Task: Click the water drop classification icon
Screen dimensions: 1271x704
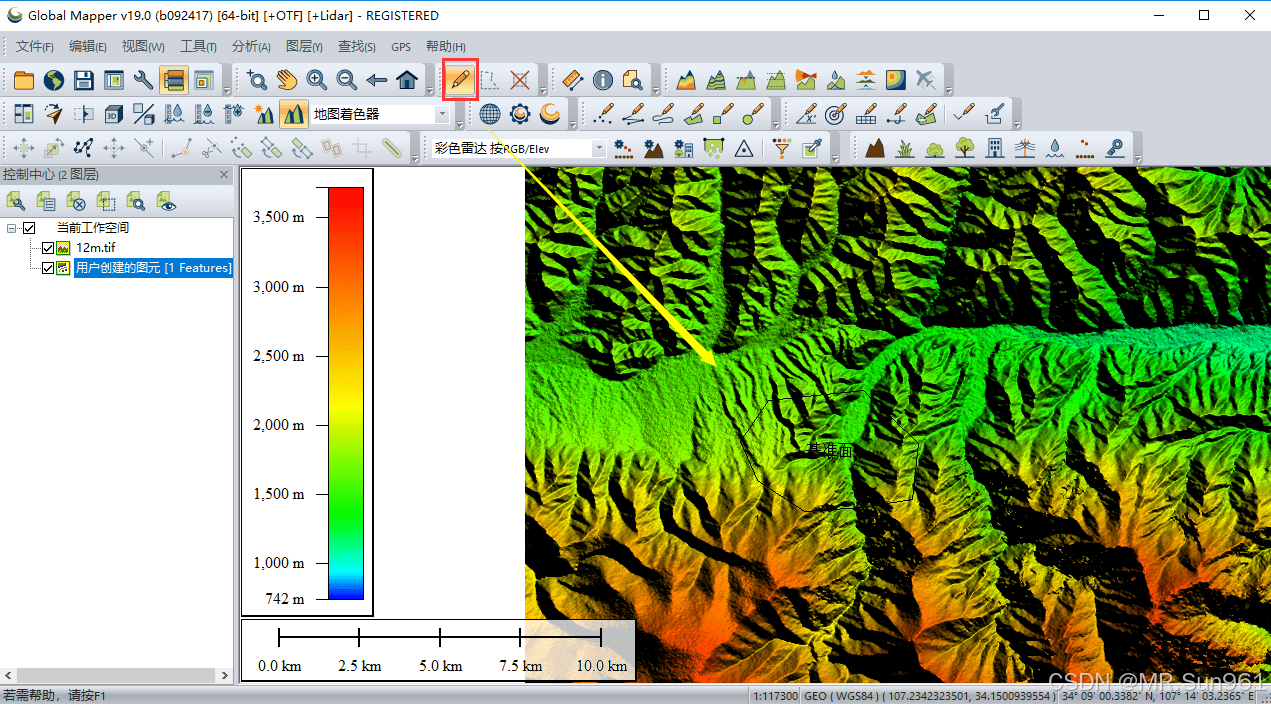Action: pyautogui.click(x=1054, y=148)
